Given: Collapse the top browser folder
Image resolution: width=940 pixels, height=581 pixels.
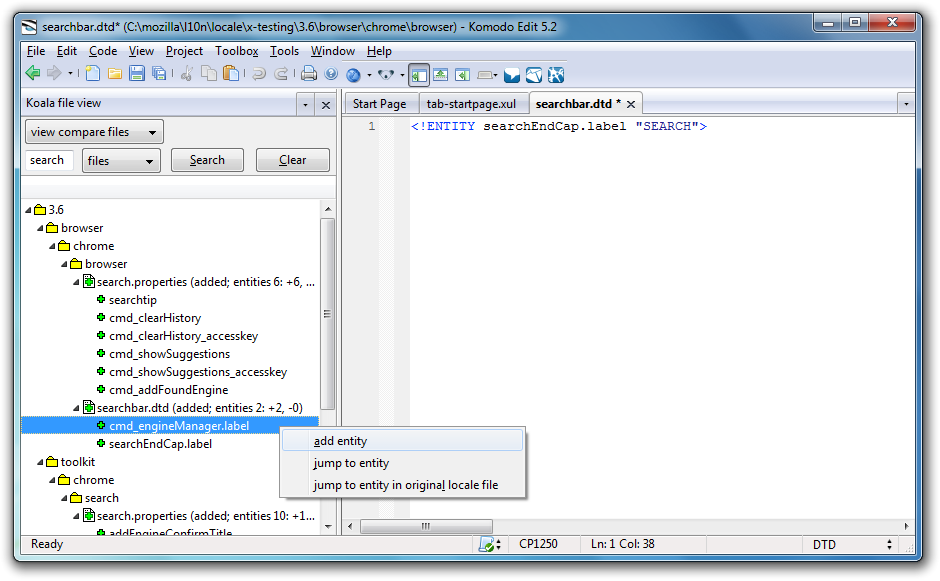Looking at the screenshot, I should (x=40, y=228).
